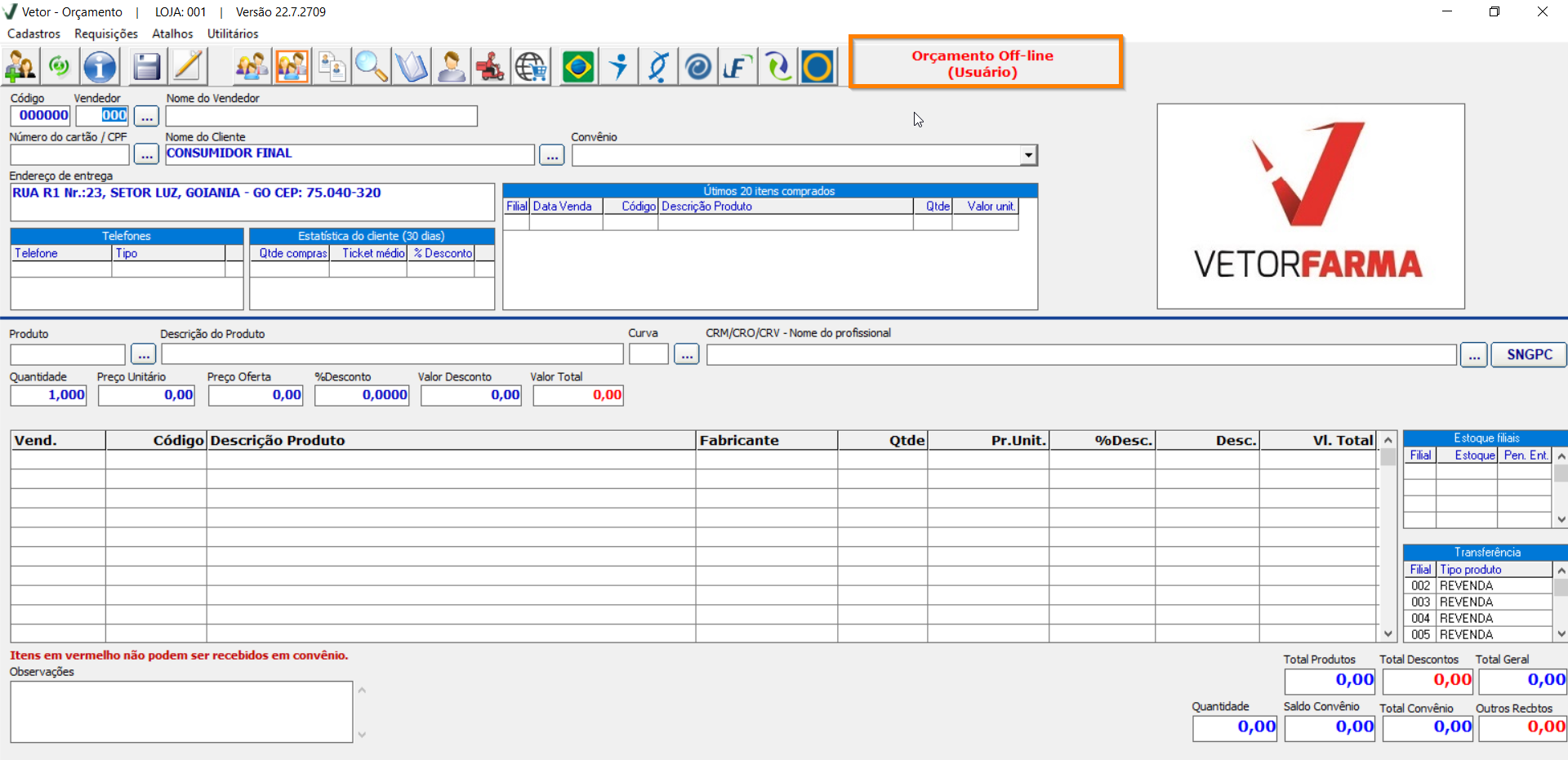1568x760 pixels.
Task: Select filial 002 REVENDA row in Transferência
Action: (x=1477, y=586)
